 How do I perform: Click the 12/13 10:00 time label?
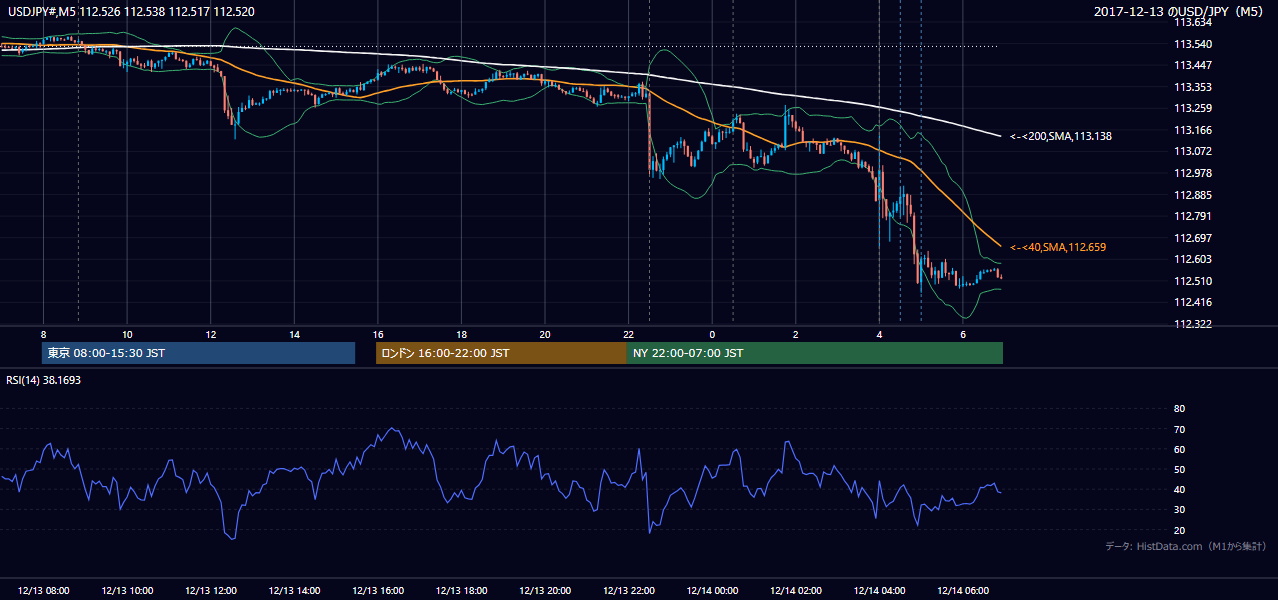(127, 591)
